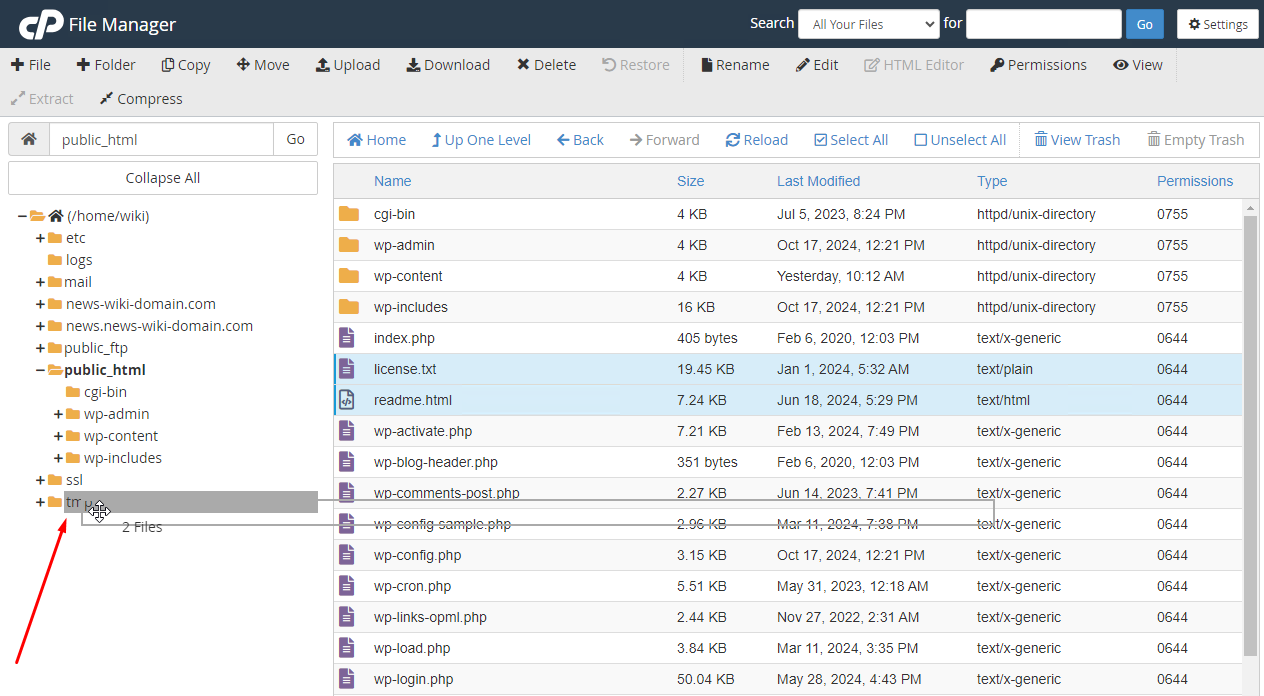Expand the mail folder in tree

coord(40,282)
